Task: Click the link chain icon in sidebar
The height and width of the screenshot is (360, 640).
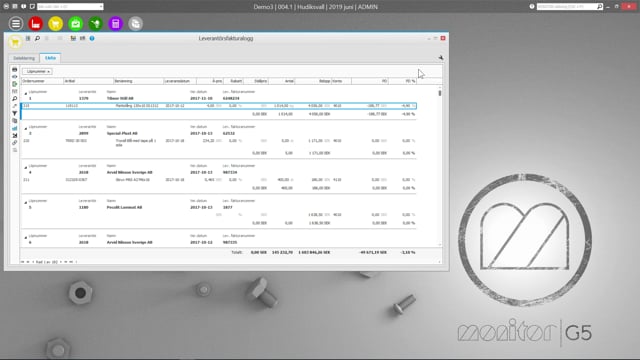Action: tap(15, 143)
